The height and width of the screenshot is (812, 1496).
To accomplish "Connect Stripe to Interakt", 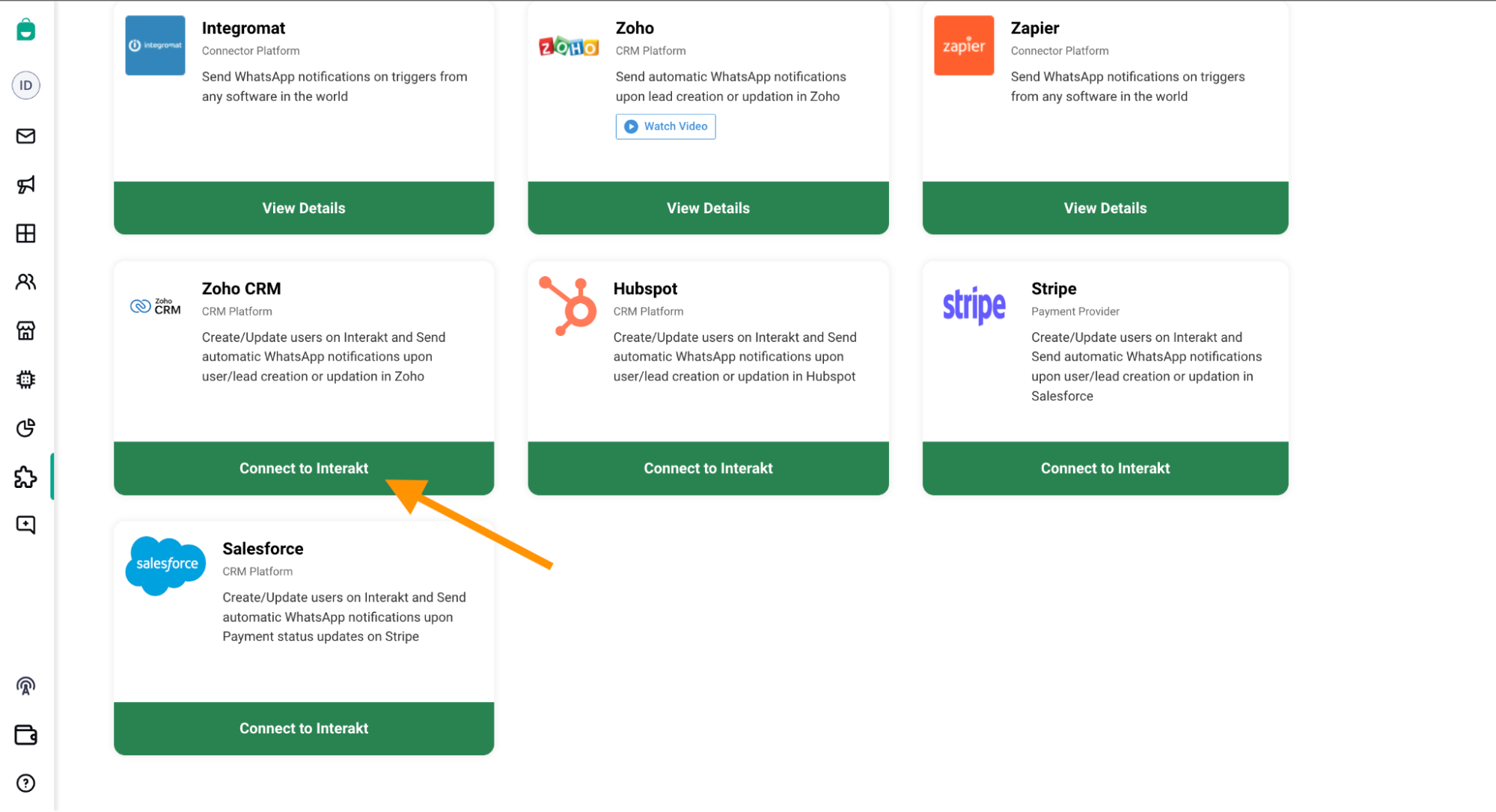I will pos(1105,468).
